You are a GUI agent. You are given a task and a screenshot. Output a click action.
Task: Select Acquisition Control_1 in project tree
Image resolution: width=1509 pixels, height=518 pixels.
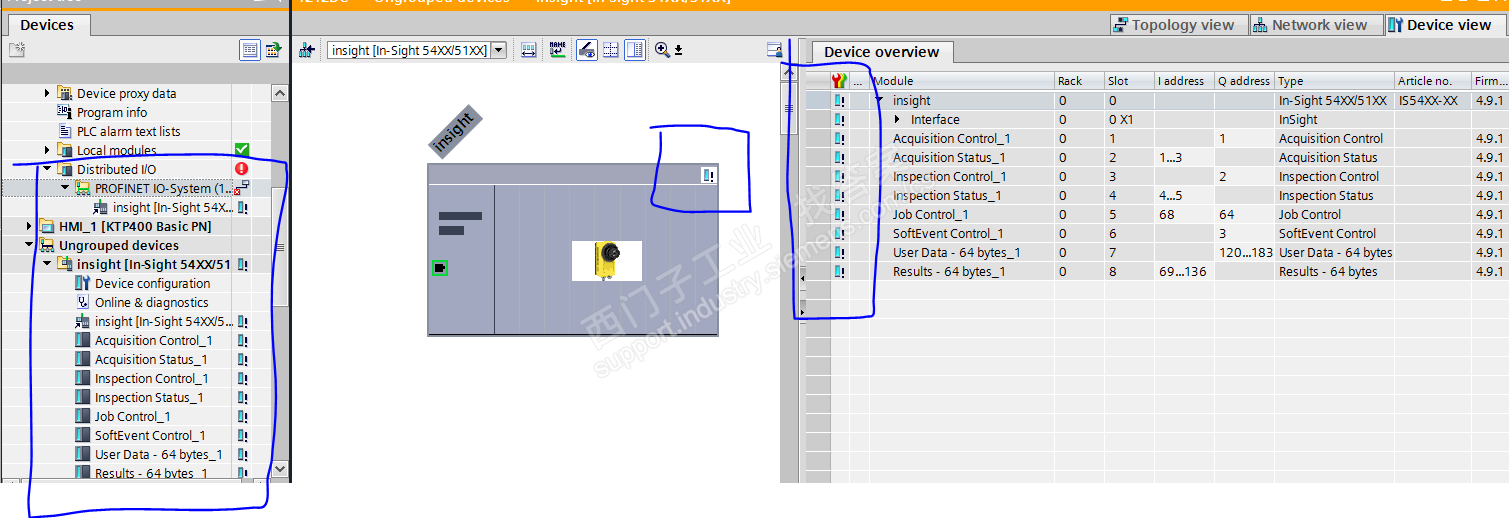[x=154, y=340]
